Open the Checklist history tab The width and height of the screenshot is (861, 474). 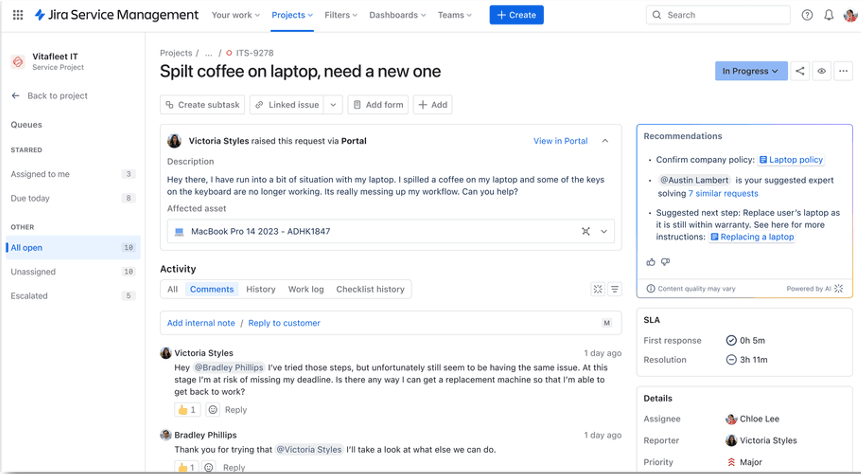(x=370, y=289)
